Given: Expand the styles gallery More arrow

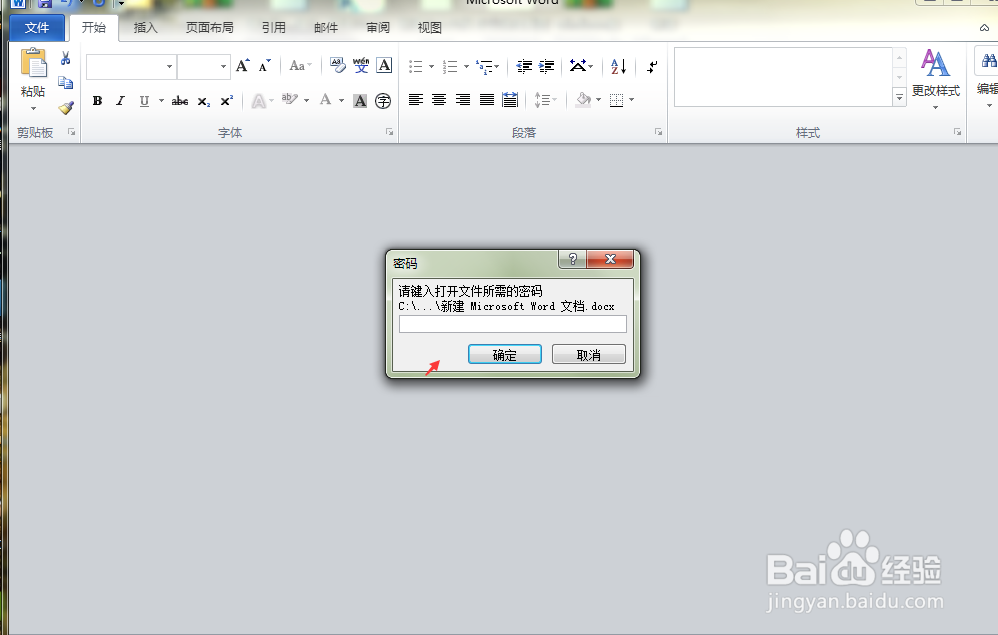Looking at the screenshot, I should 899,97.
